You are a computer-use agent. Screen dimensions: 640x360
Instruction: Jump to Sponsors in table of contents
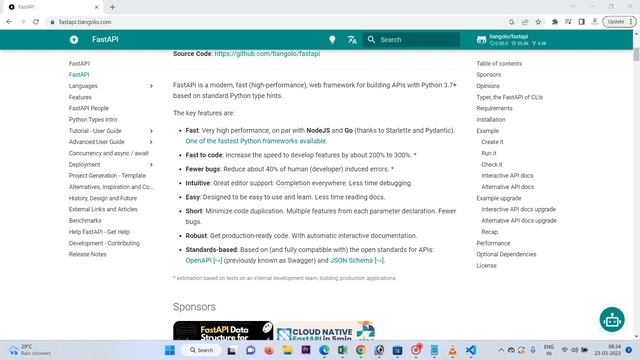coord(488,75)
